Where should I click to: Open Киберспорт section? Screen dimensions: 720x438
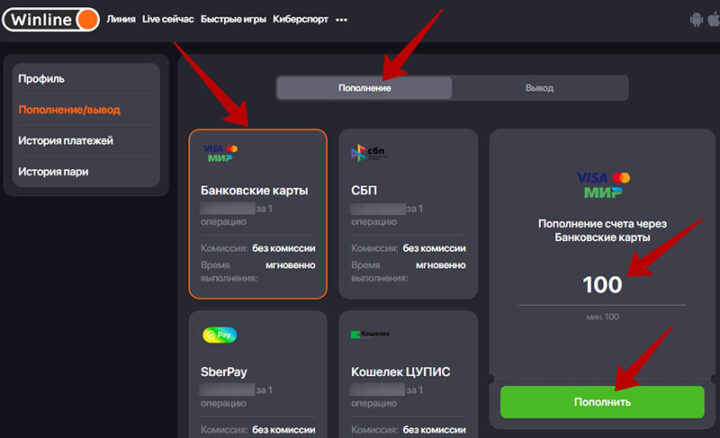(300, 19)
